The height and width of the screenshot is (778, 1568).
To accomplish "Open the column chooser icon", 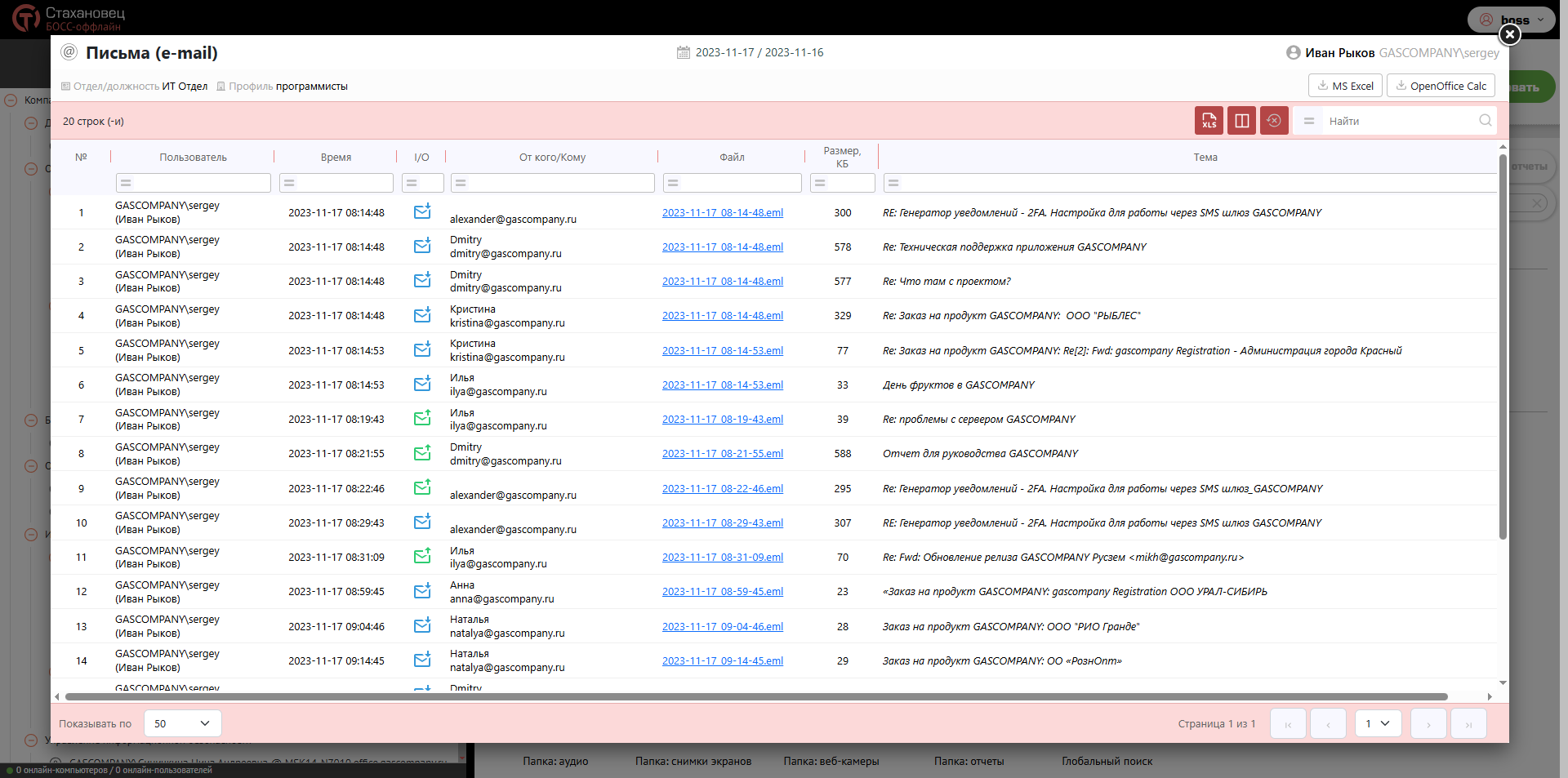I will [x=1241, y=121].
